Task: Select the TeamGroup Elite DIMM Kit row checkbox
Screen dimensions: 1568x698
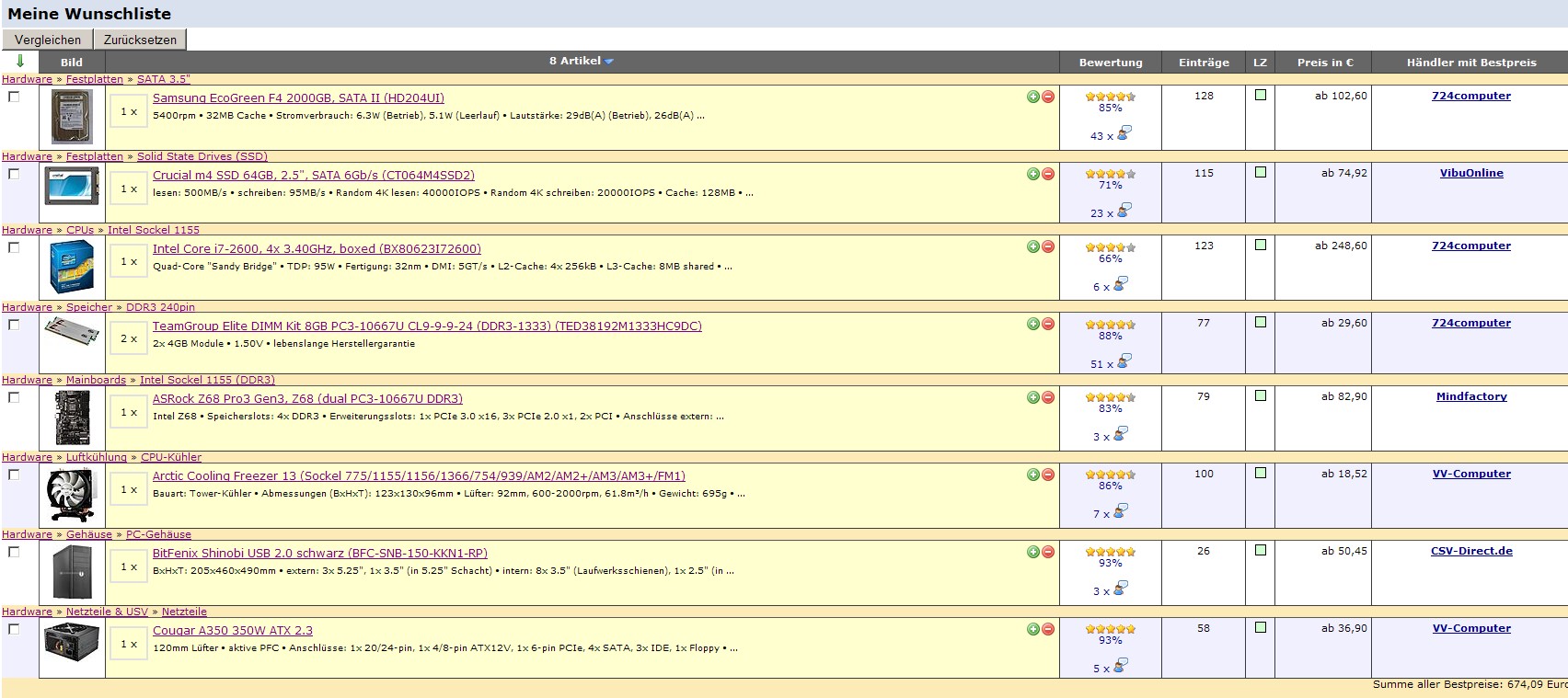Action: pyautogui.click(x=14, y=325)
